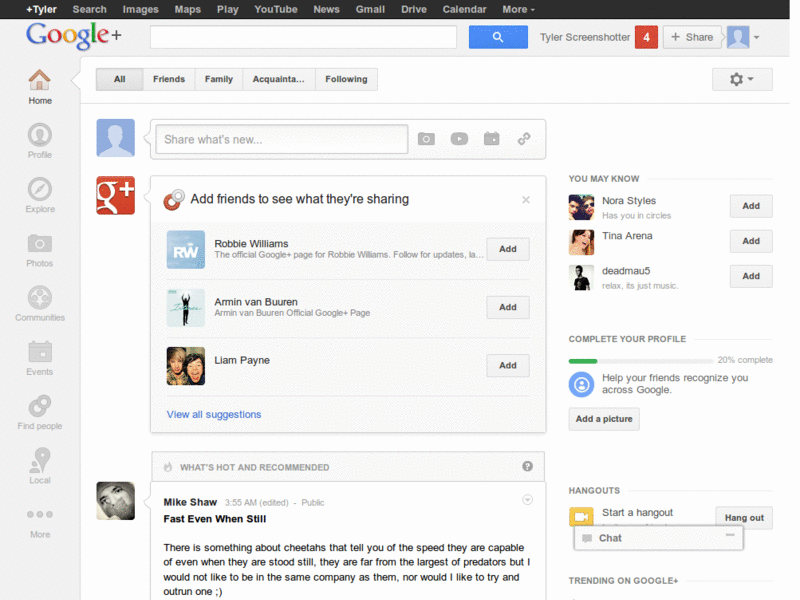Open the settings gear dropdown
This screenshot has height=600, width=800.
(742, 80)
